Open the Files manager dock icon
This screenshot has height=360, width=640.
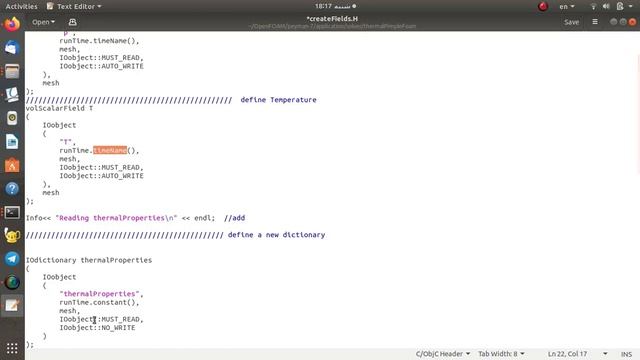12,72
